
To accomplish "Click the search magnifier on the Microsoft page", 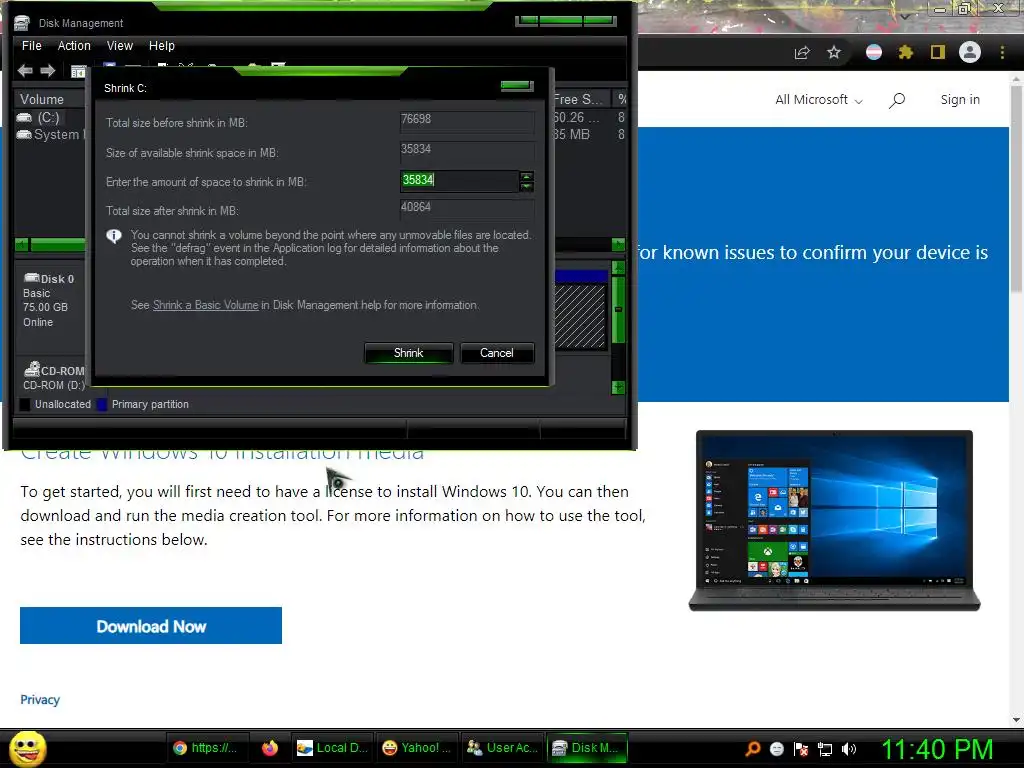I will click(x=897, y=100).
